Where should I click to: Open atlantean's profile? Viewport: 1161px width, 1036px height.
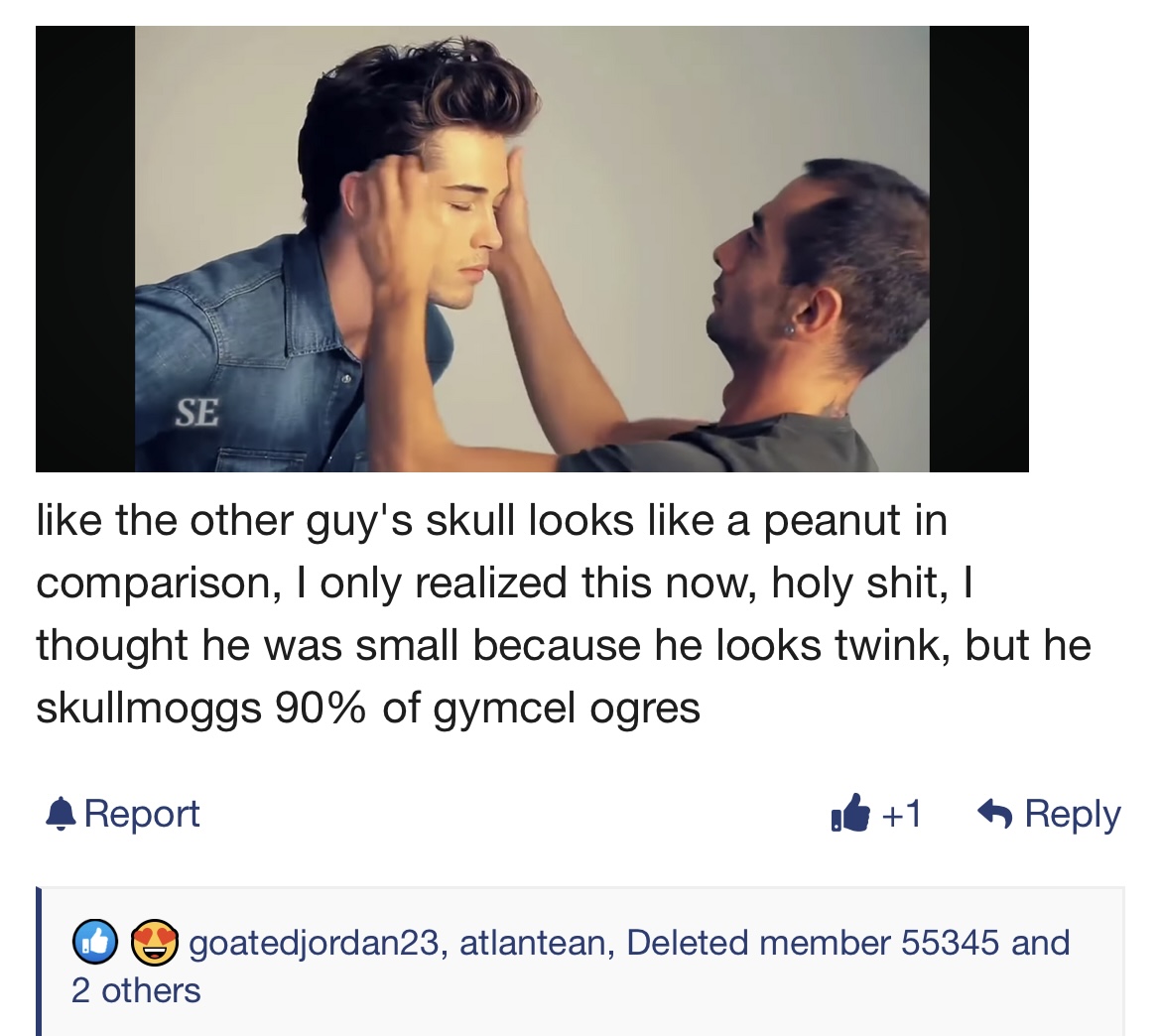pyautogui.click(x=532, y=943)
